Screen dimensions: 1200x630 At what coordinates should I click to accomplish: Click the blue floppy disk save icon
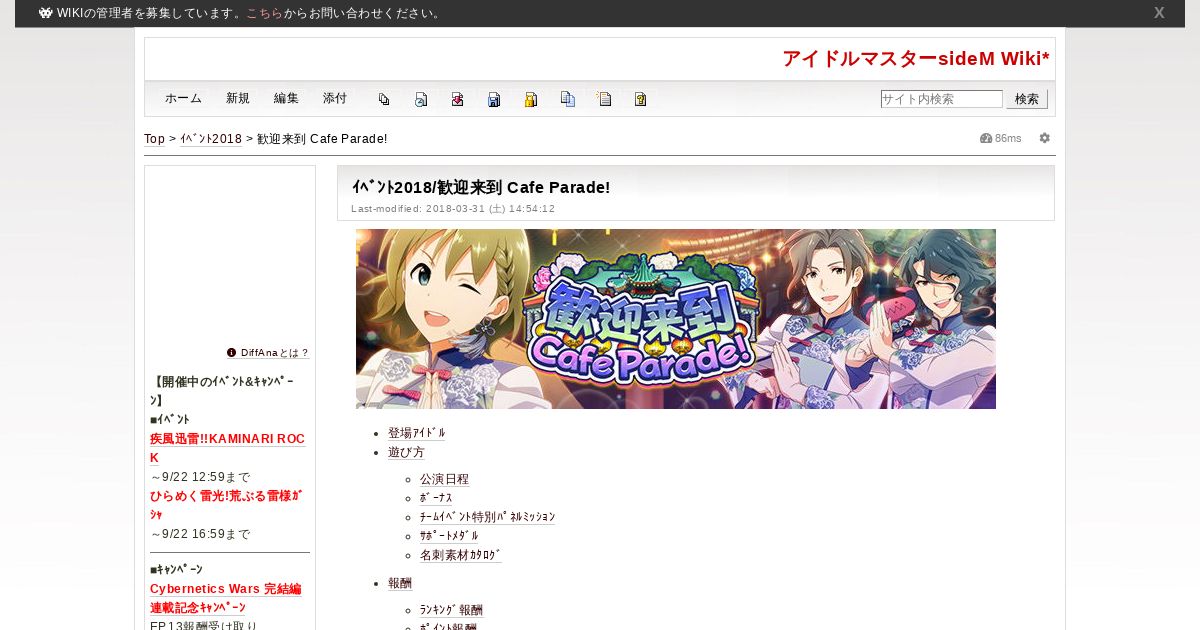(494, 99)
